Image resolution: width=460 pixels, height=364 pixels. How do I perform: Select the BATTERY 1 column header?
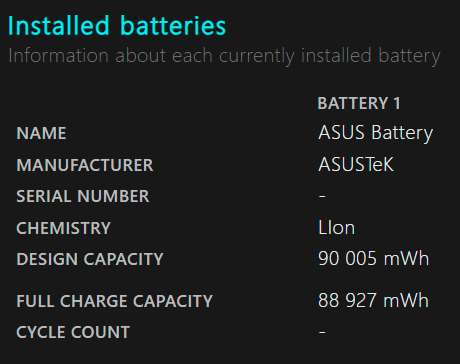click(x=359, y=103)
